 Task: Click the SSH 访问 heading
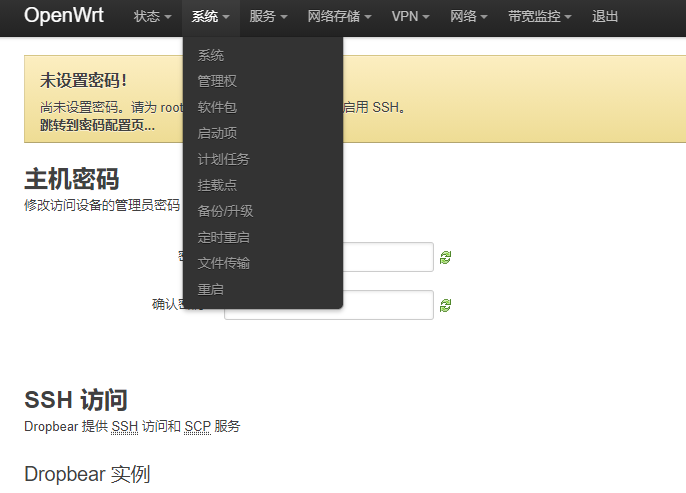coord(76,399)
